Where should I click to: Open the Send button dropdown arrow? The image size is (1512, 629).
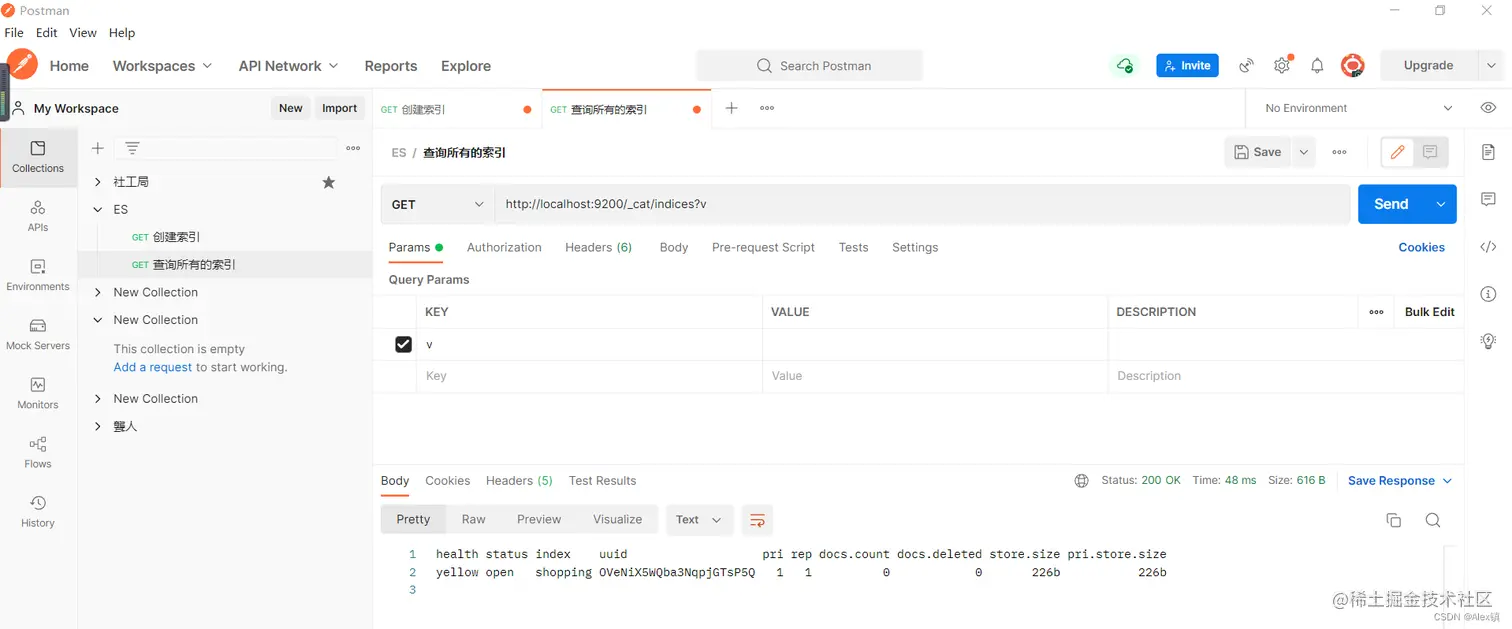coord(1441,204)
